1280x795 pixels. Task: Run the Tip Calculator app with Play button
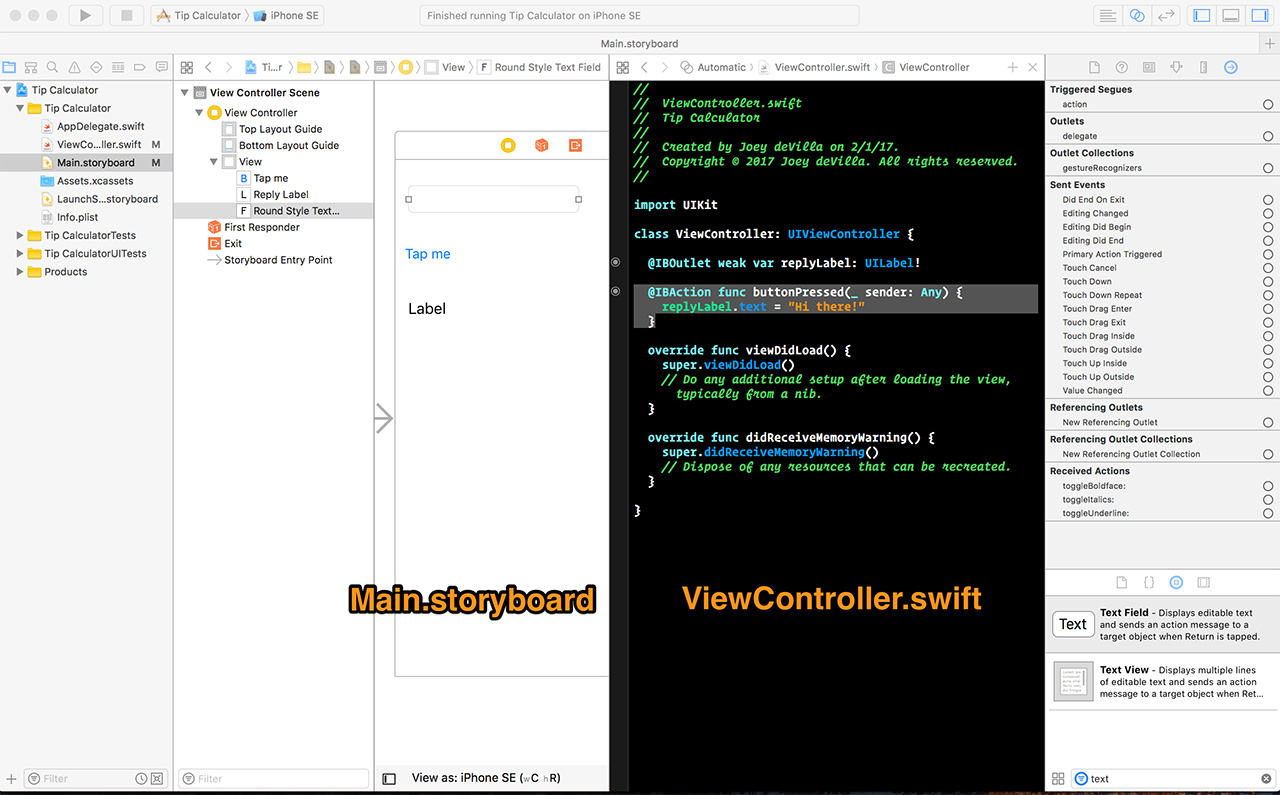point(86,15)
